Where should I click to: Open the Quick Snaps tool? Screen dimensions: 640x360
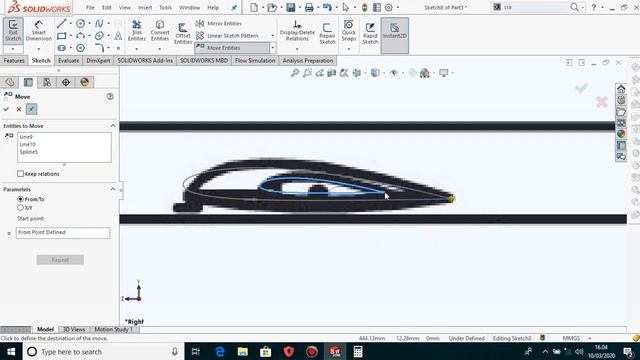click(349, 31)
